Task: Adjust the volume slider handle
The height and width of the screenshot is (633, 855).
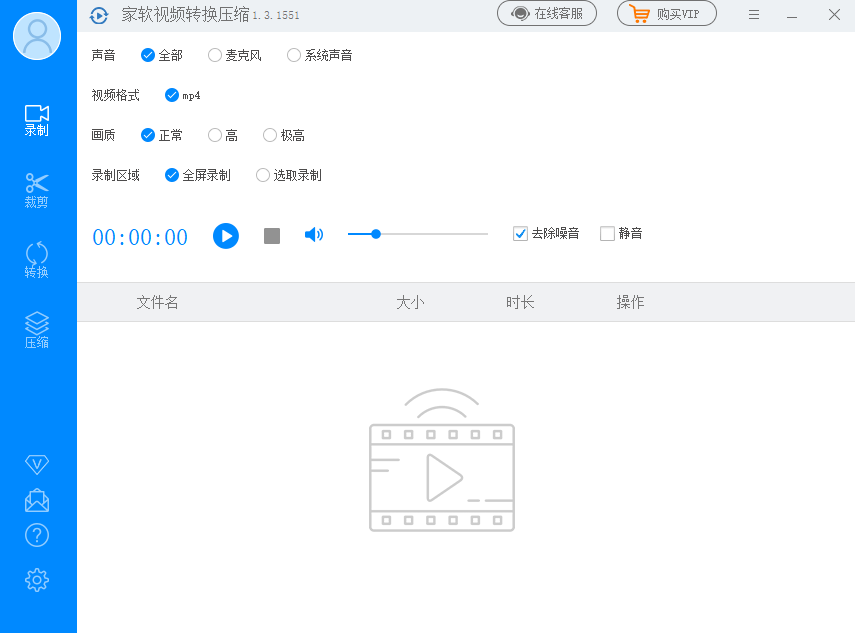Action: coord(375,234)
